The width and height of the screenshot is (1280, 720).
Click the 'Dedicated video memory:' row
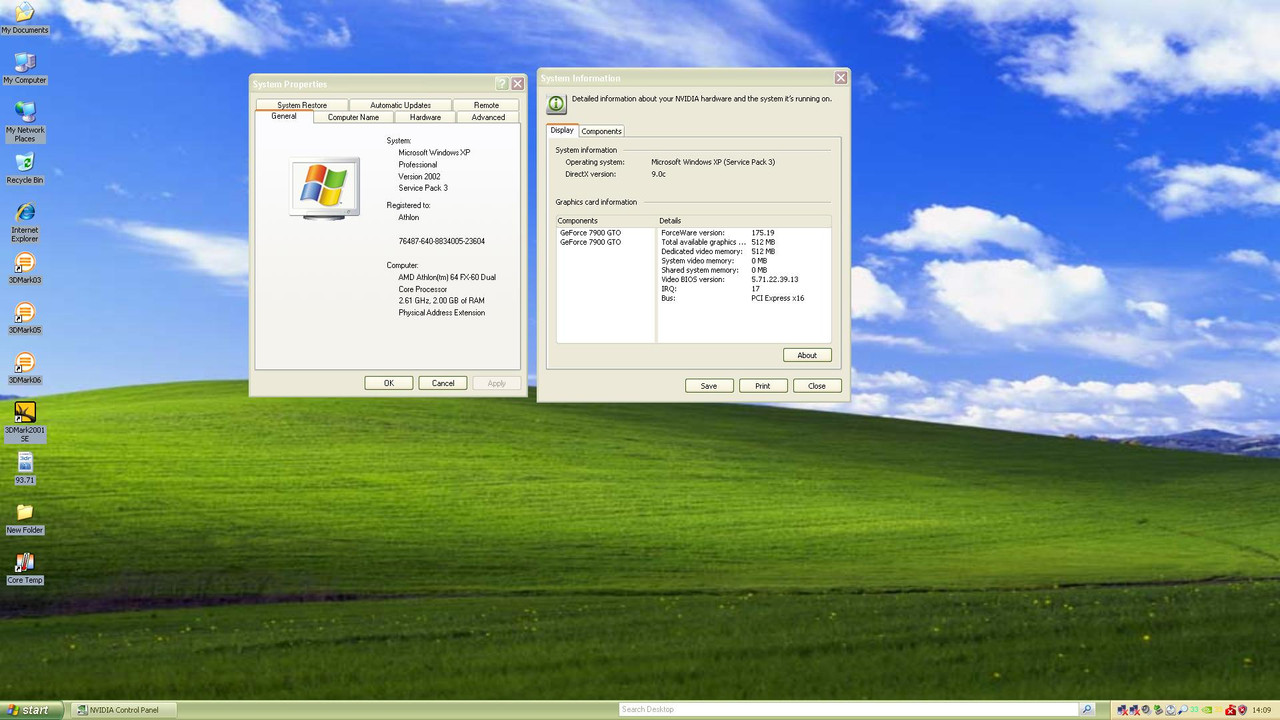pyautogui.click(x=744, y=251)
